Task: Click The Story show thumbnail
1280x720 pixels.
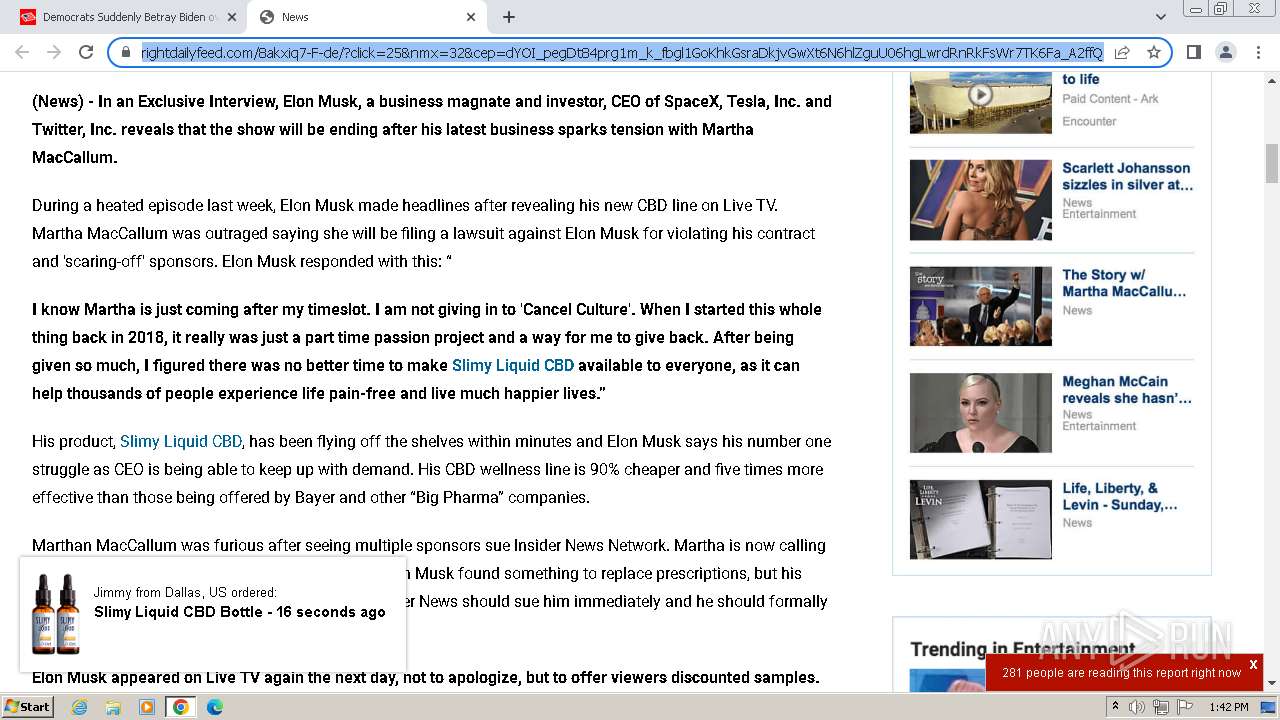Action: pos(981,306)
